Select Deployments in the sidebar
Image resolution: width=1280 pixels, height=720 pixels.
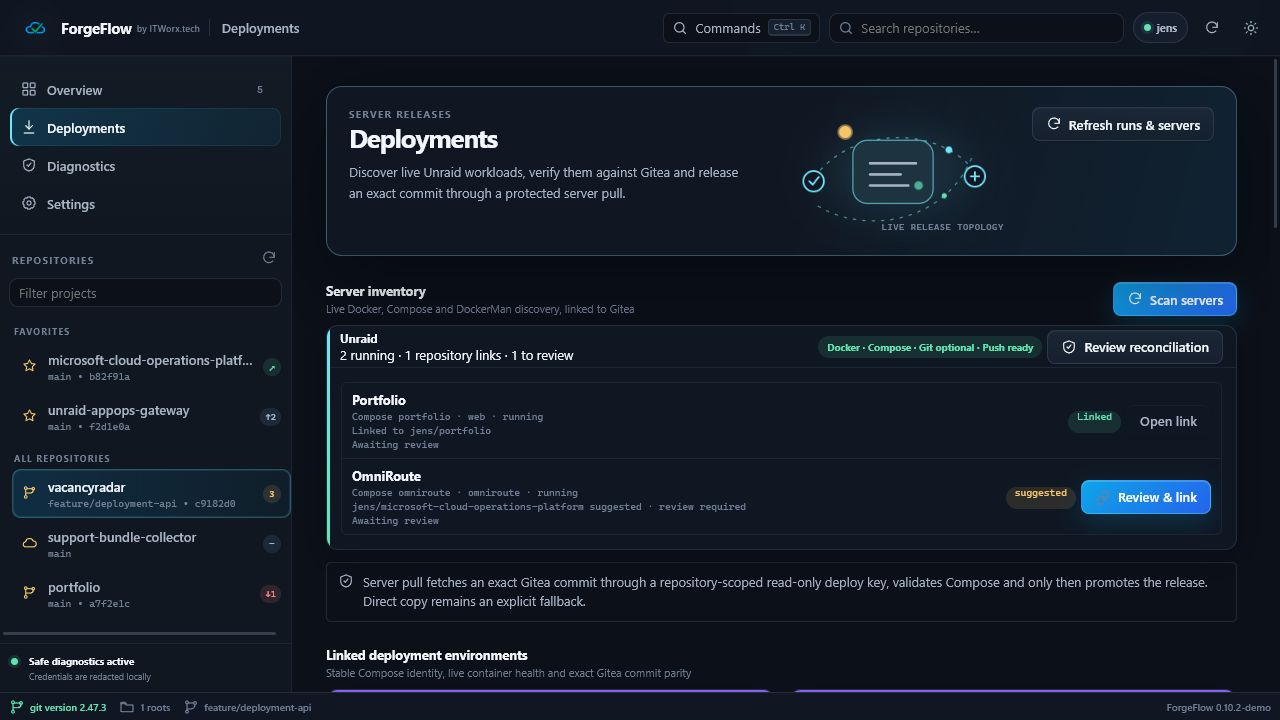click(145, 128)
